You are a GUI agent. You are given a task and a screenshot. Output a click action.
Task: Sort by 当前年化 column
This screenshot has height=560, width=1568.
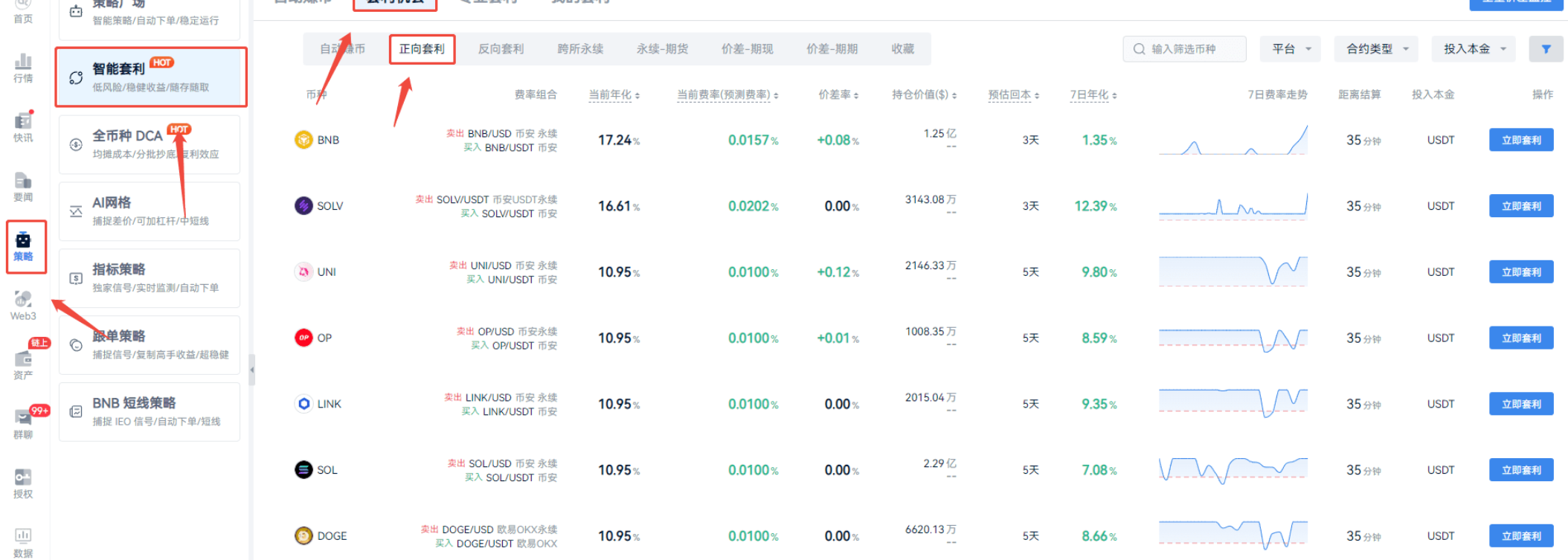[614, 94]
